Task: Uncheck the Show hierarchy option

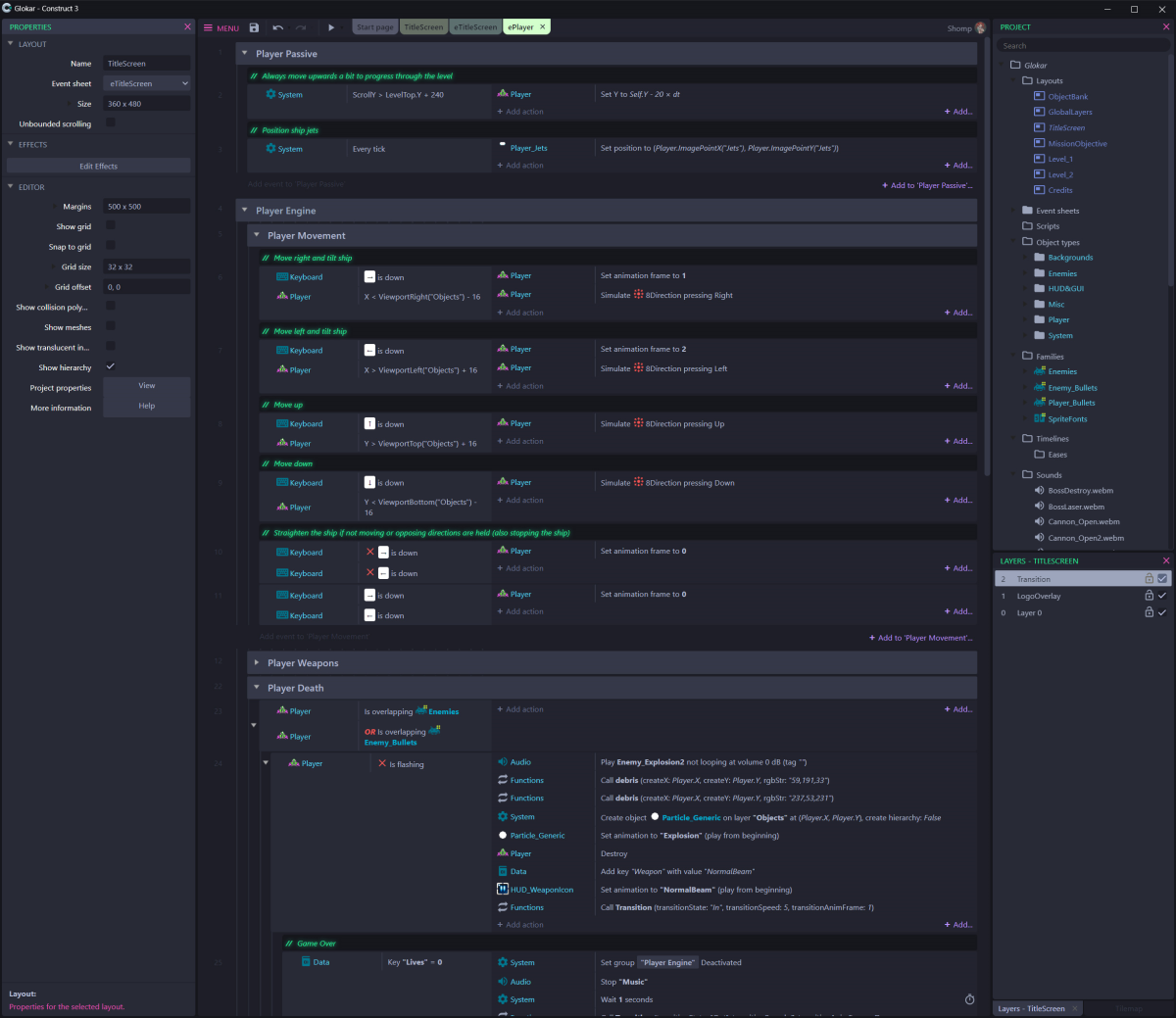Action: click(x=110, y=366)
